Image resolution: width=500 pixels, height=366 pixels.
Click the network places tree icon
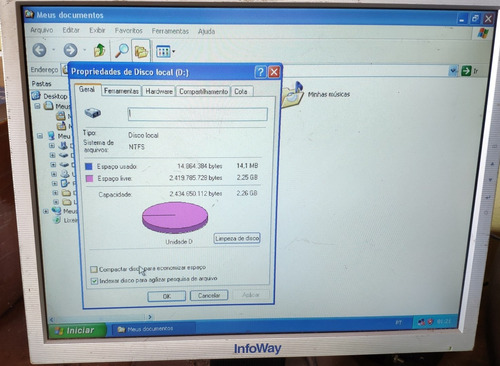pyautogui.click(x=56, y=211)
